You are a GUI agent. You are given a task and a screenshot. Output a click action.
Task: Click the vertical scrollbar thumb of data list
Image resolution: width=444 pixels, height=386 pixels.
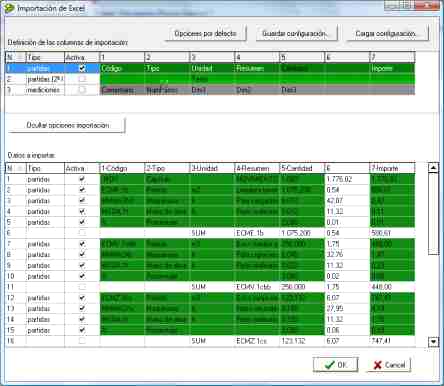433,213
